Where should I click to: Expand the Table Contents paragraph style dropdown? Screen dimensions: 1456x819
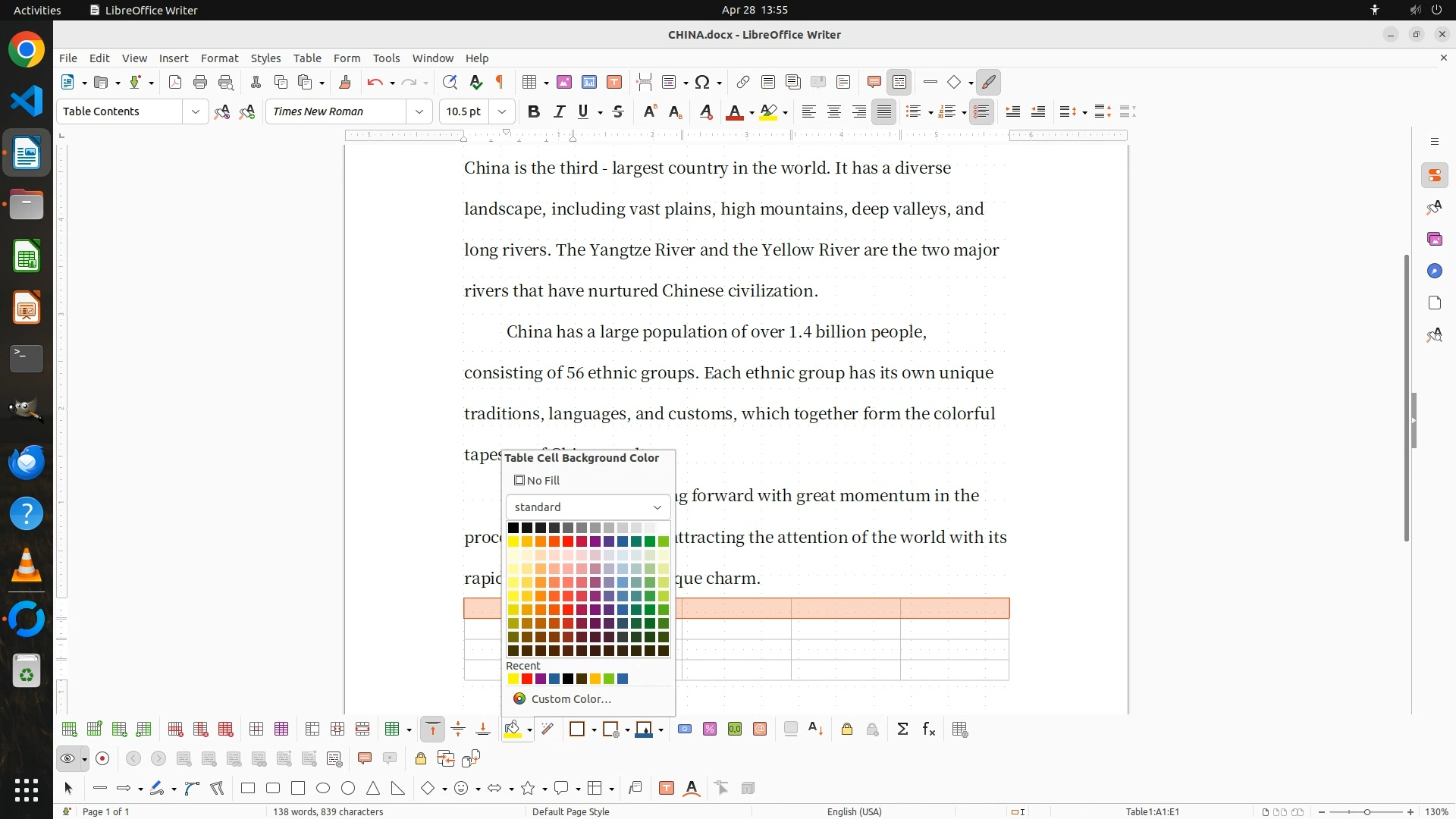(196, 111)
